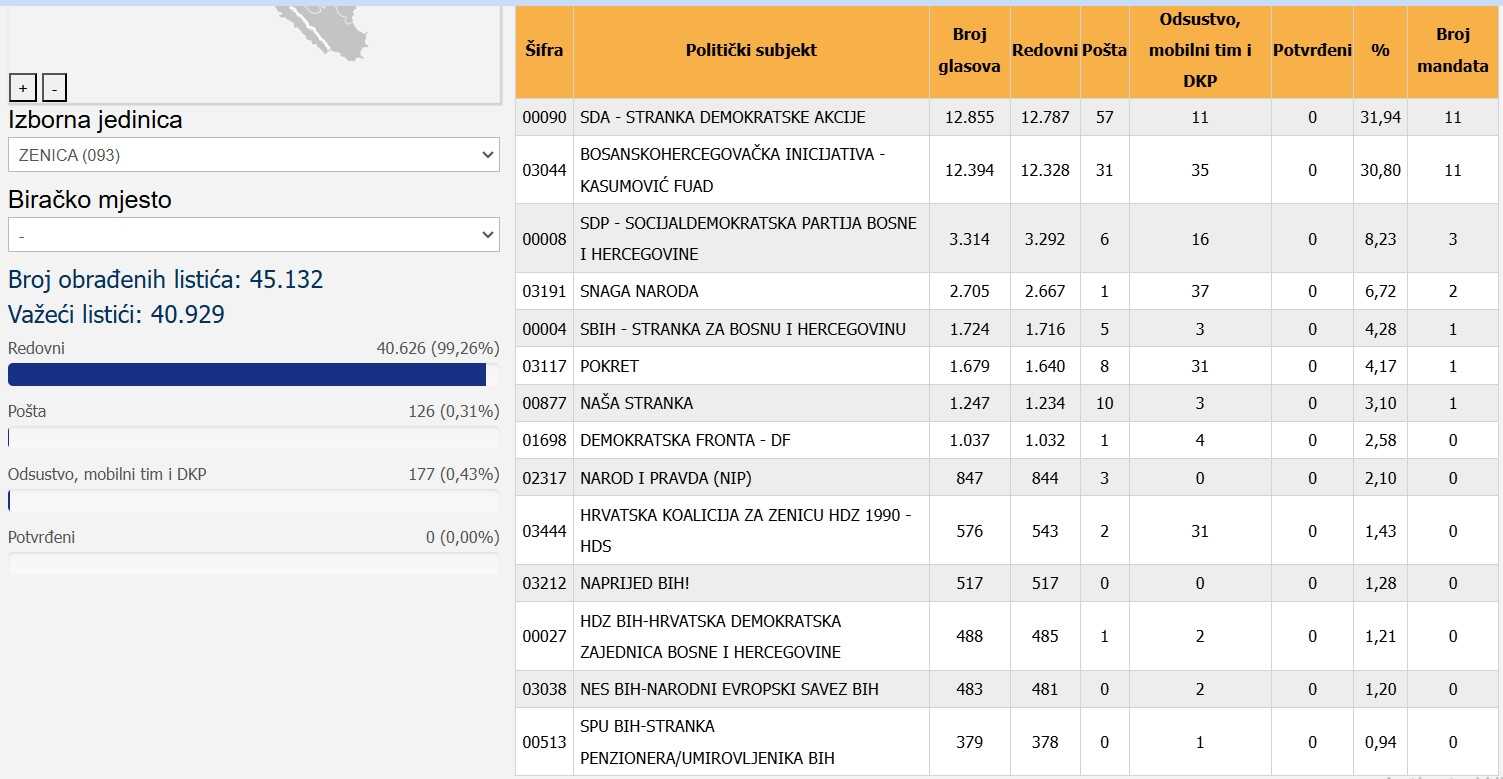Click the Potvrđeni column header
Viewport: 1503px width, 779px height.
[1311, 50]
